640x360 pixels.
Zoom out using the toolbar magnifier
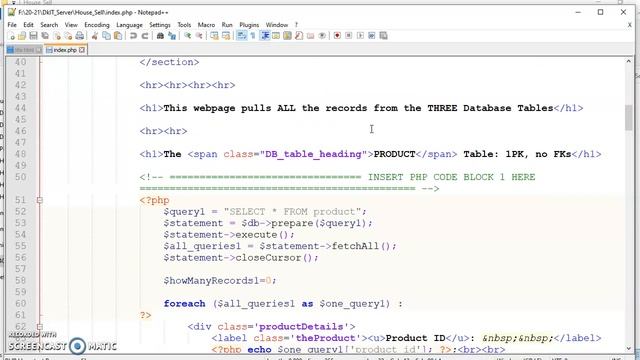199,36
